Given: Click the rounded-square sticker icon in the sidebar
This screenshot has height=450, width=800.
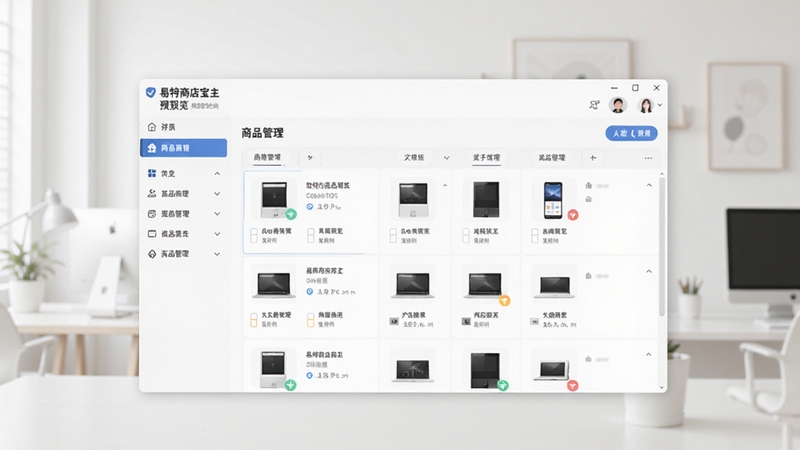Looking at the screenshot, I should point(152,214).
